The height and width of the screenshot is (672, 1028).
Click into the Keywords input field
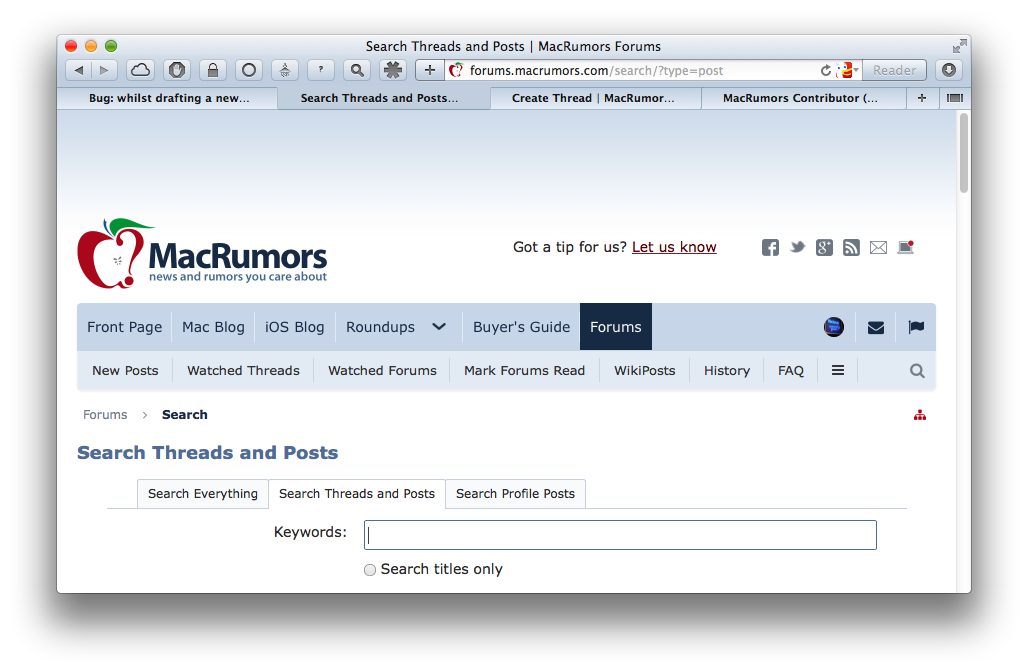tap(620, 535)
